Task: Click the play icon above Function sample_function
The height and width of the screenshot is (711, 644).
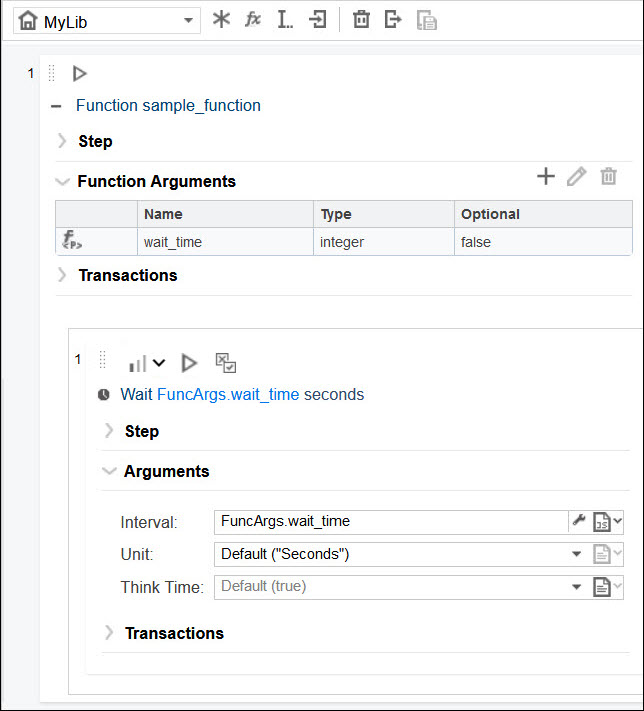Action: (x=80, y=73)
